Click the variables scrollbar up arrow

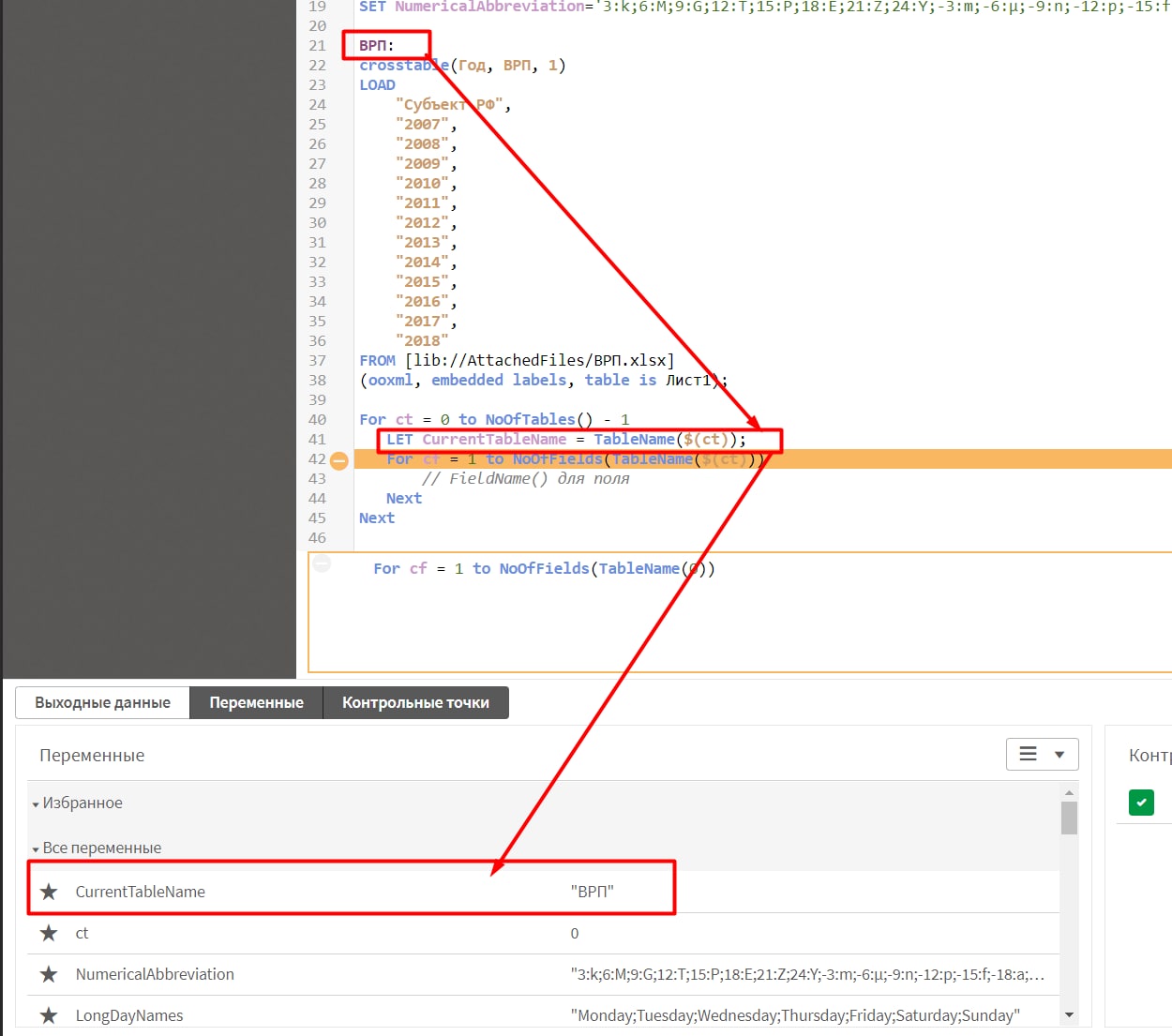click(1069, 792)
